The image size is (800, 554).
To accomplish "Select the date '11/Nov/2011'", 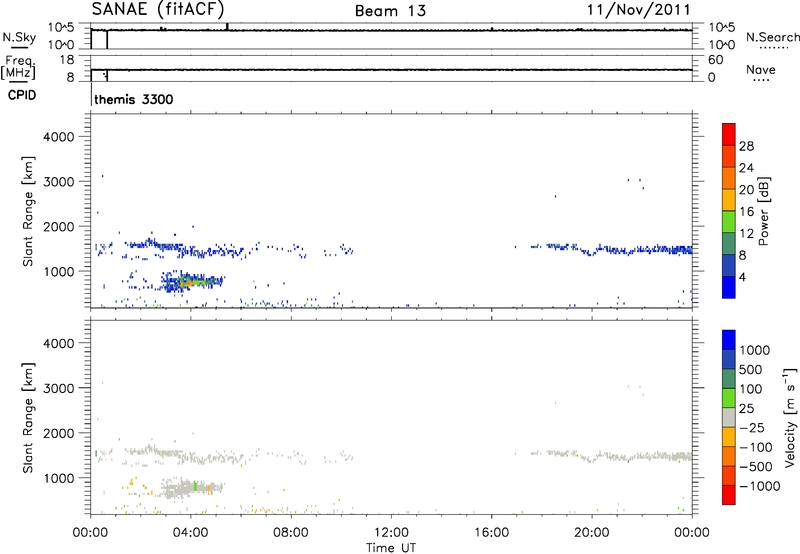I will [639, 10].
